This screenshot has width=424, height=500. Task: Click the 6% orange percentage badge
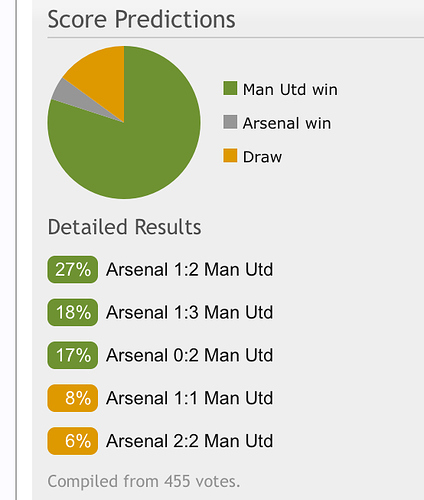(x=73, y=441)
